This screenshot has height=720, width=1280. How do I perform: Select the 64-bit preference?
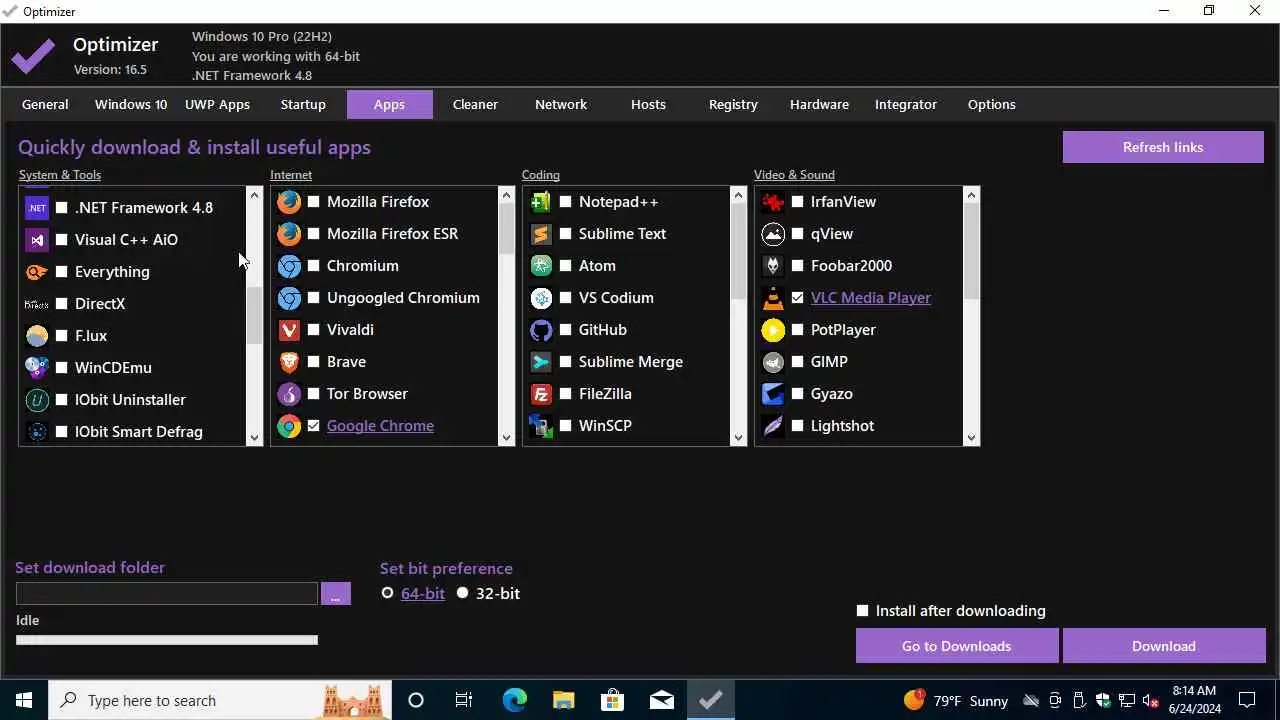[x=387, y=593]
